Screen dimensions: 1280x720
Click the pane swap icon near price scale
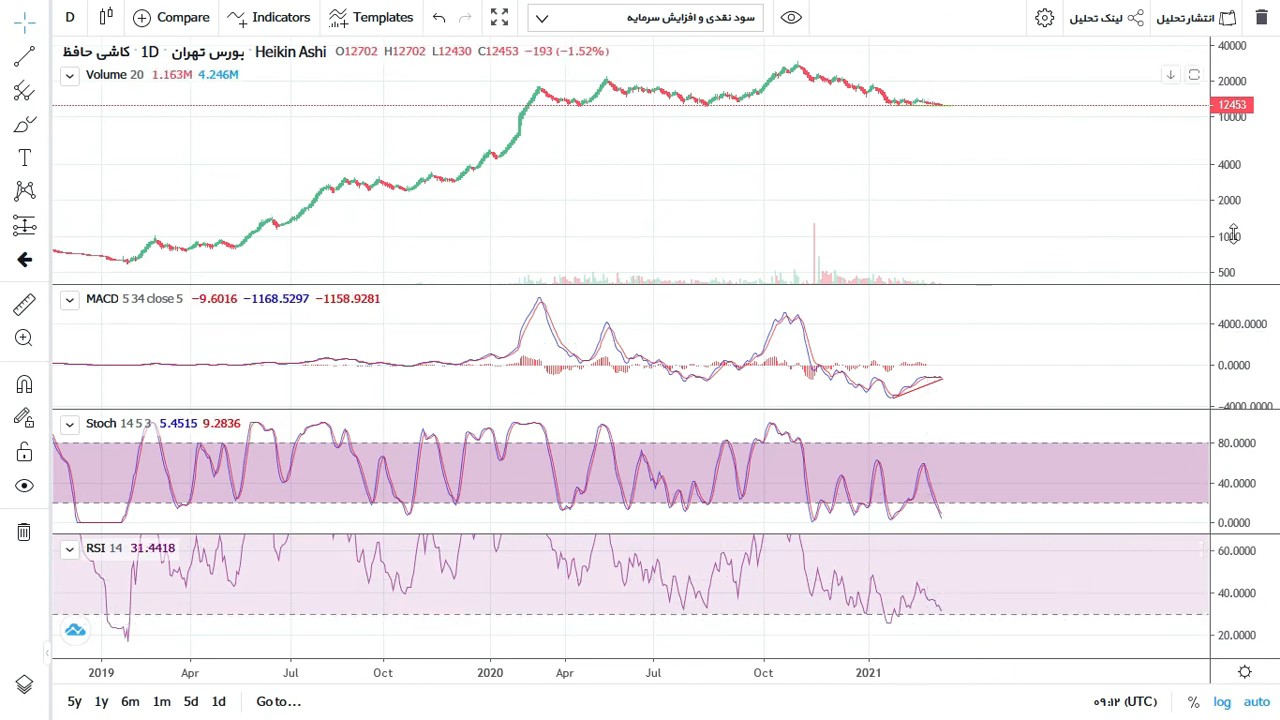coord(1194,75)
